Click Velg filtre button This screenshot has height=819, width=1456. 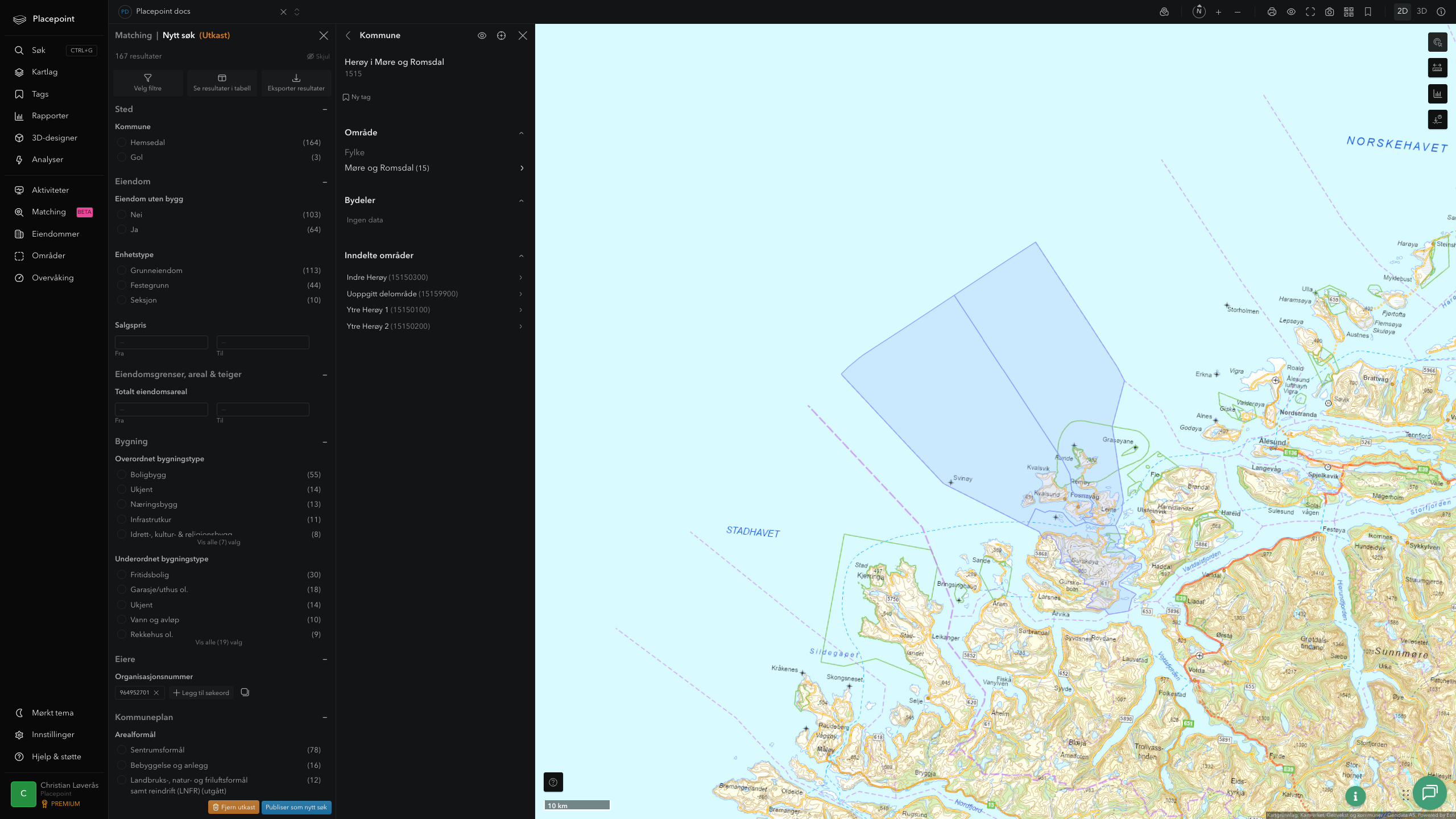click(148, 82)
